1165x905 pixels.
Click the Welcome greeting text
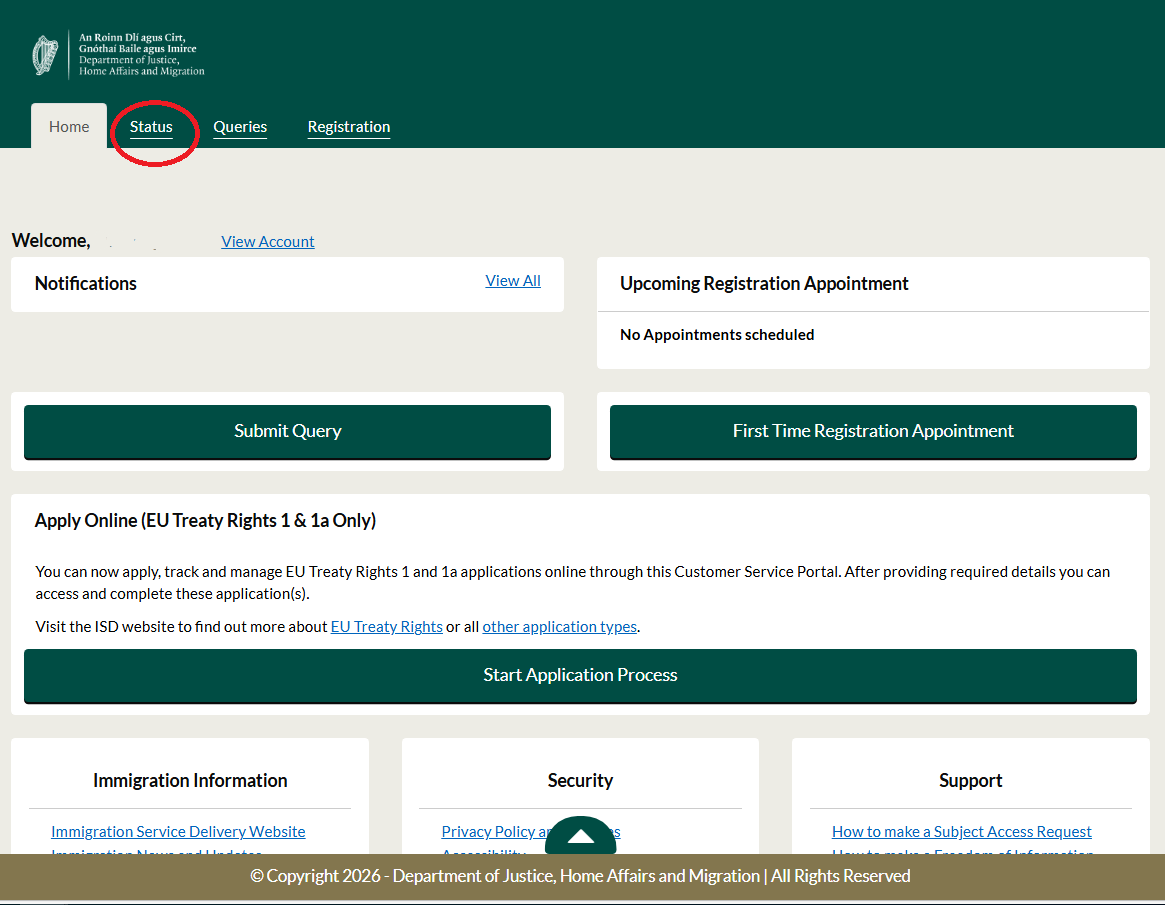tap(51, 241)
